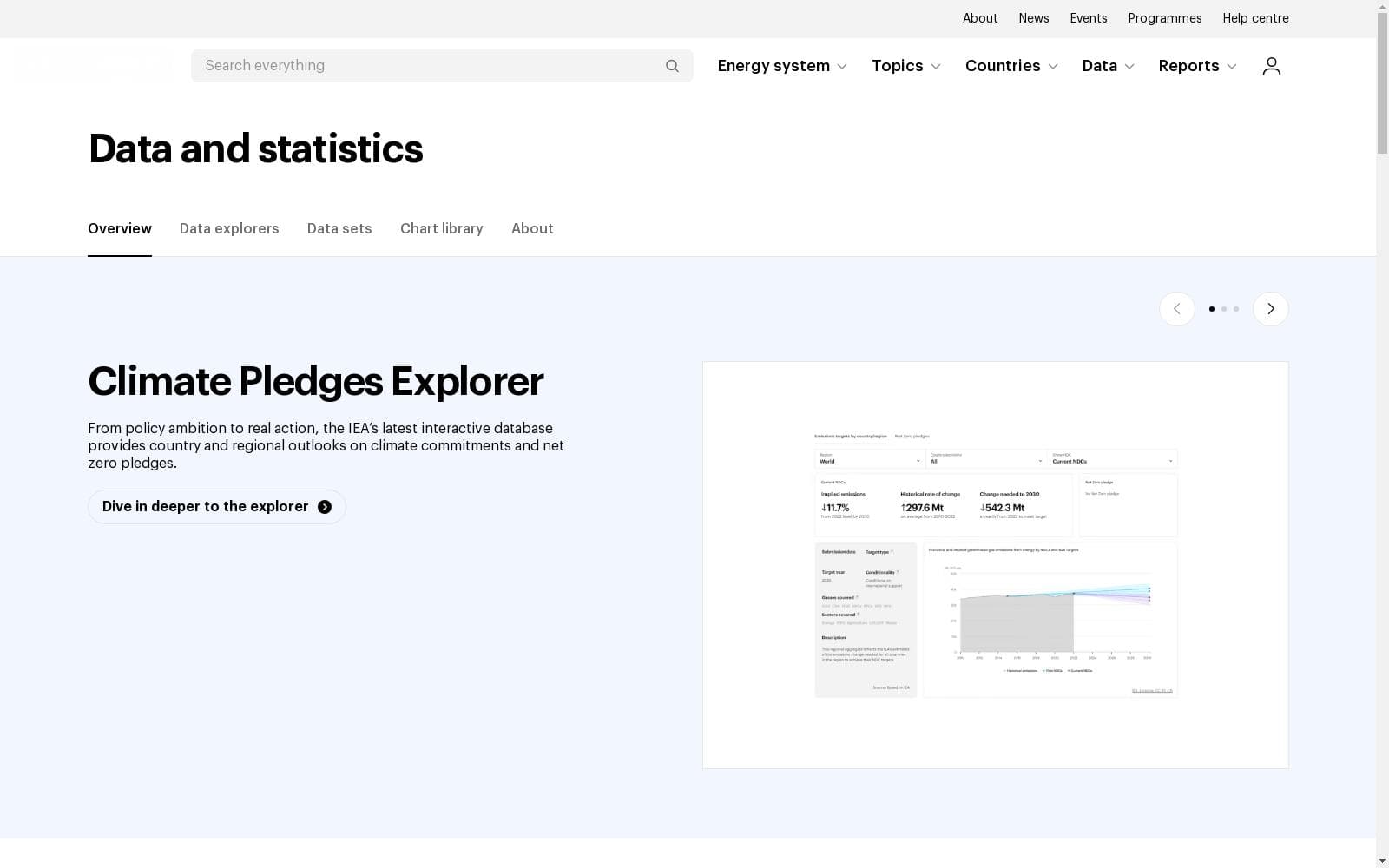
Task: Open the Programmes link
Action: click(x=1165, y=18)
